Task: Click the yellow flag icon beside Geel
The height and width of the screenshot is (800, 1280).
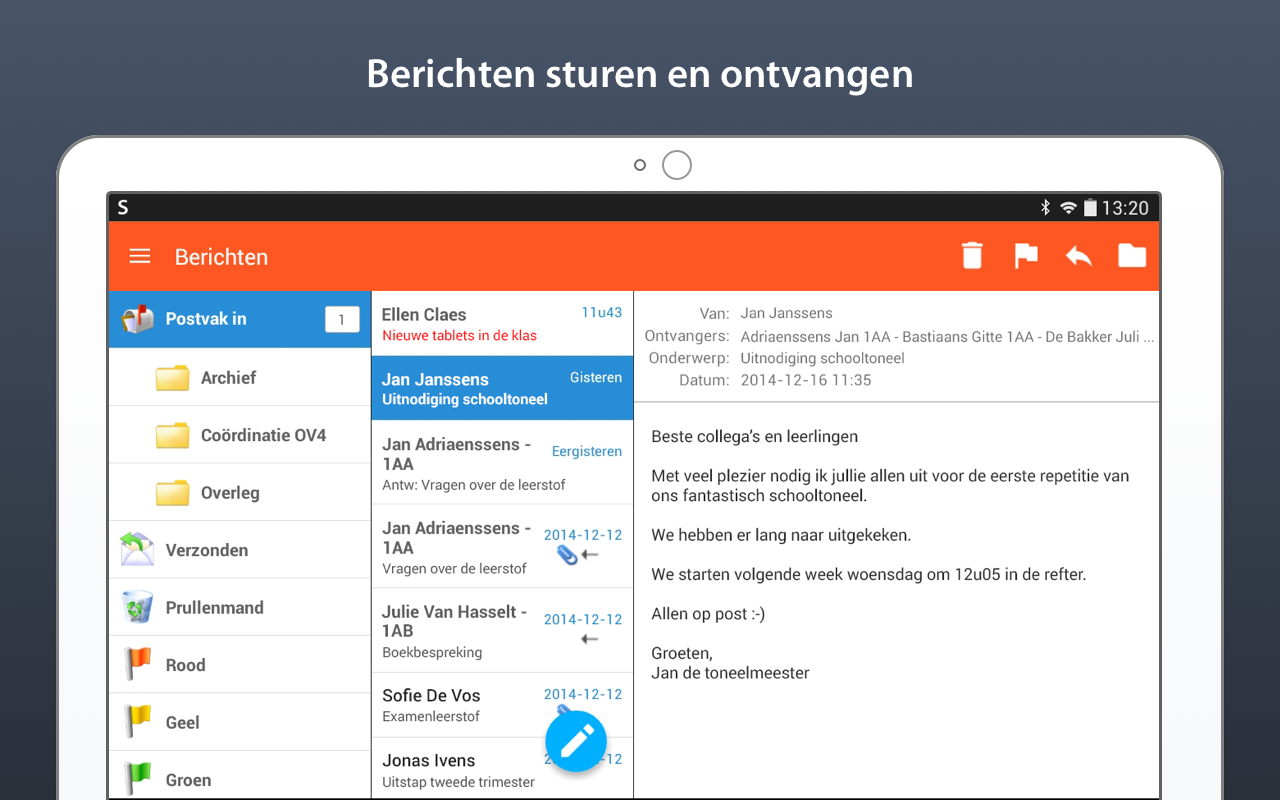Action: tap(137, 722)
